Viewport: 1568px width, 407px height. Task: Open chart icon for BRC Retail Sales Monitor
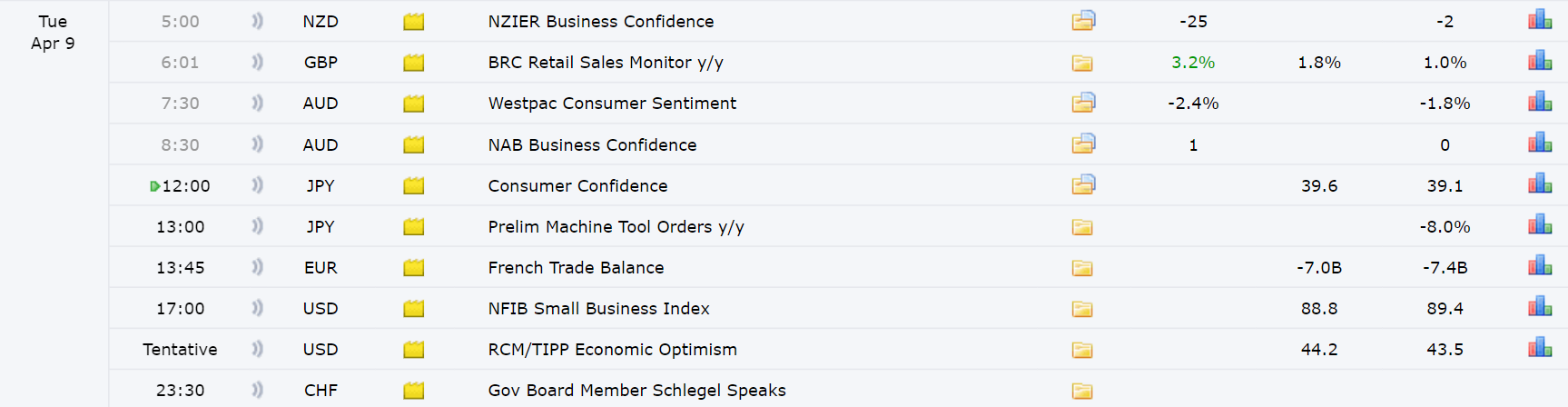(x=1540, y=61)
